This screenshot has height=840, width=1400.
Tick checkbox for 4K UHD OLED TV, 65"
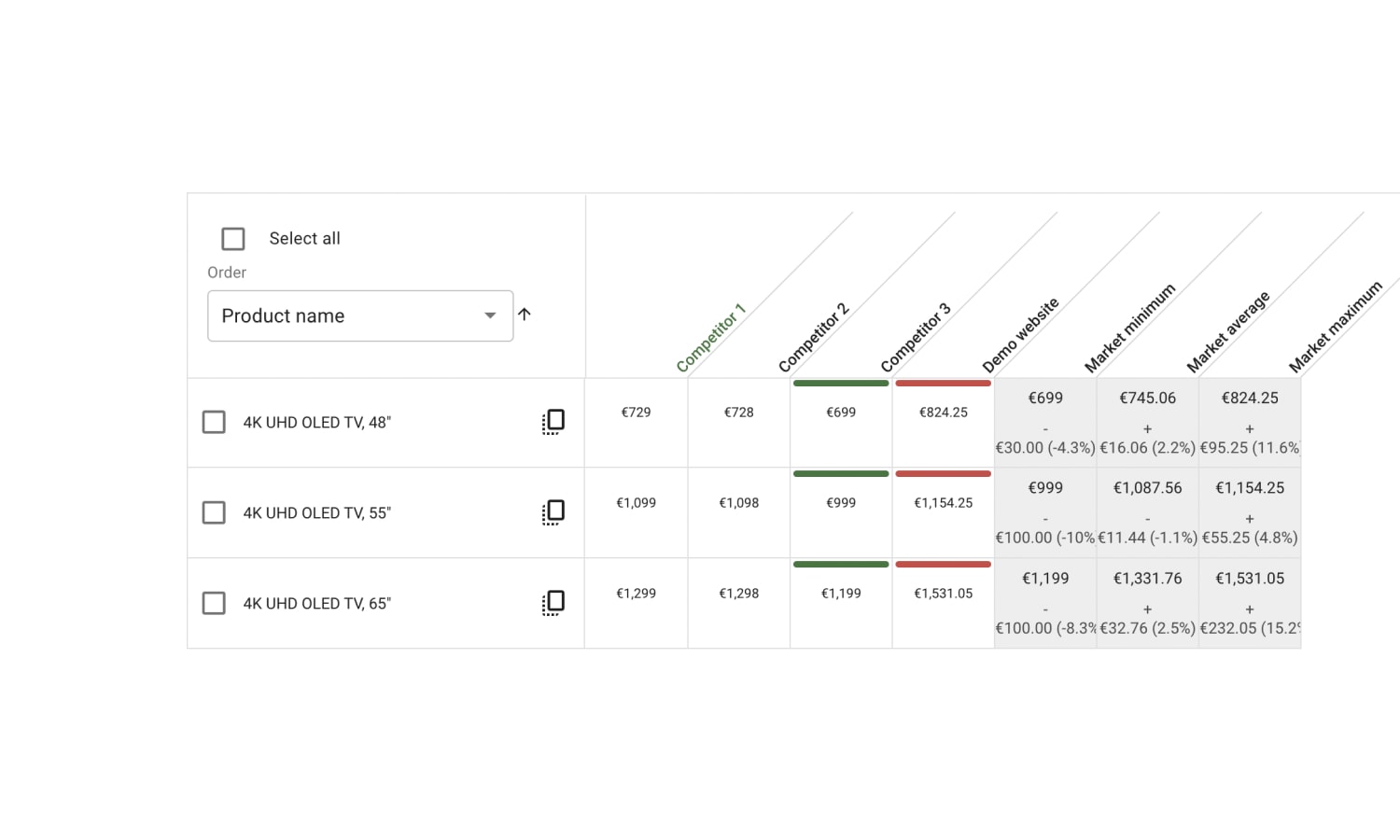click(214, 603)
